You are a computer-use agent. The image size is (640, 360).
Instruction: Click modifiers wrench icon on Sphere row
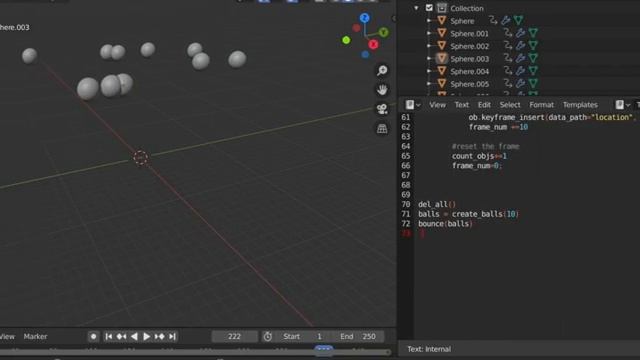click(506, 20)
